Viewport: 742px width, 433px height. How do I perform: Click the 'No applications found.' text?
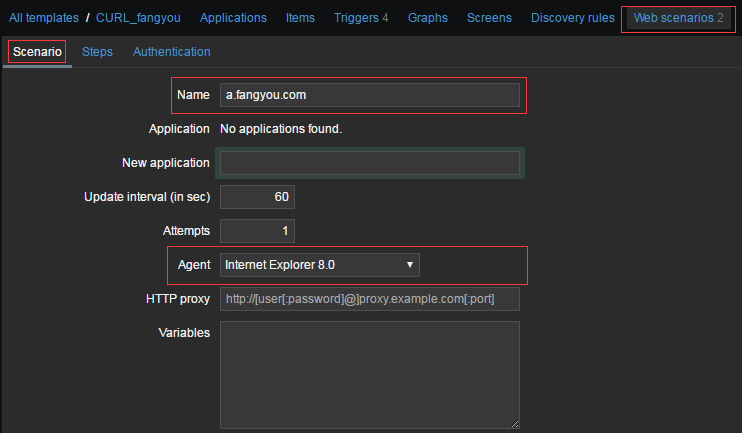coord(281,129)
